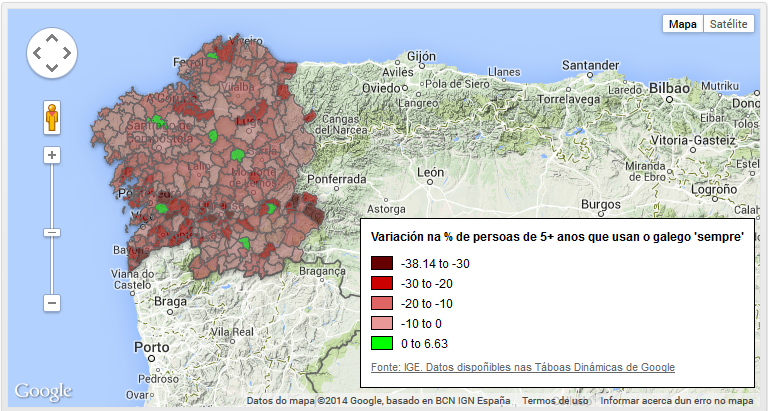Click the pan left arrow on navigation control
This screenshot has width=768, height=411.
(37, 54)
